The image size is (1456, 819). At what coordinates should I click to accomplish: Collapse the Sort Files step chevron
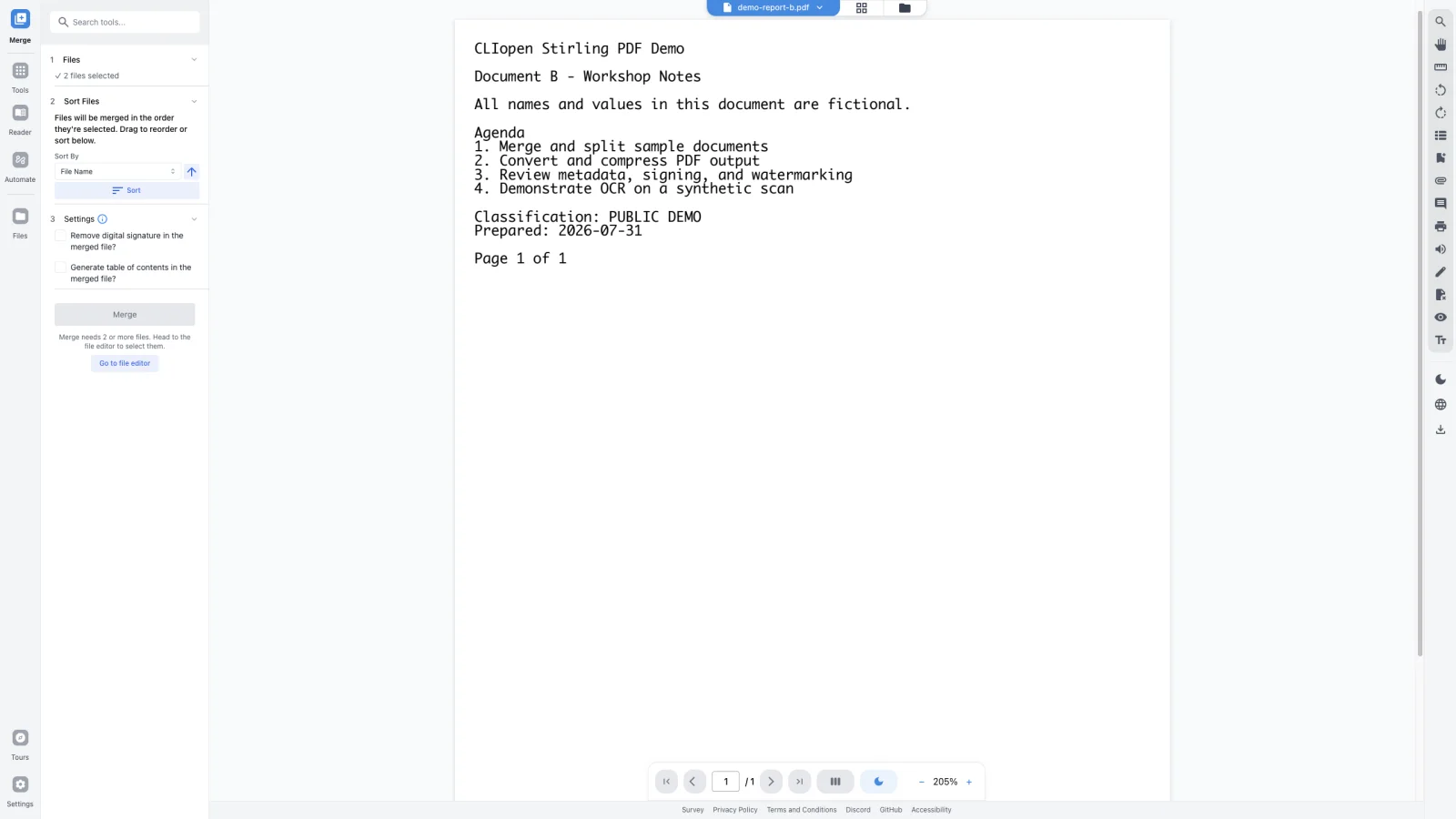tap(194, 102)
